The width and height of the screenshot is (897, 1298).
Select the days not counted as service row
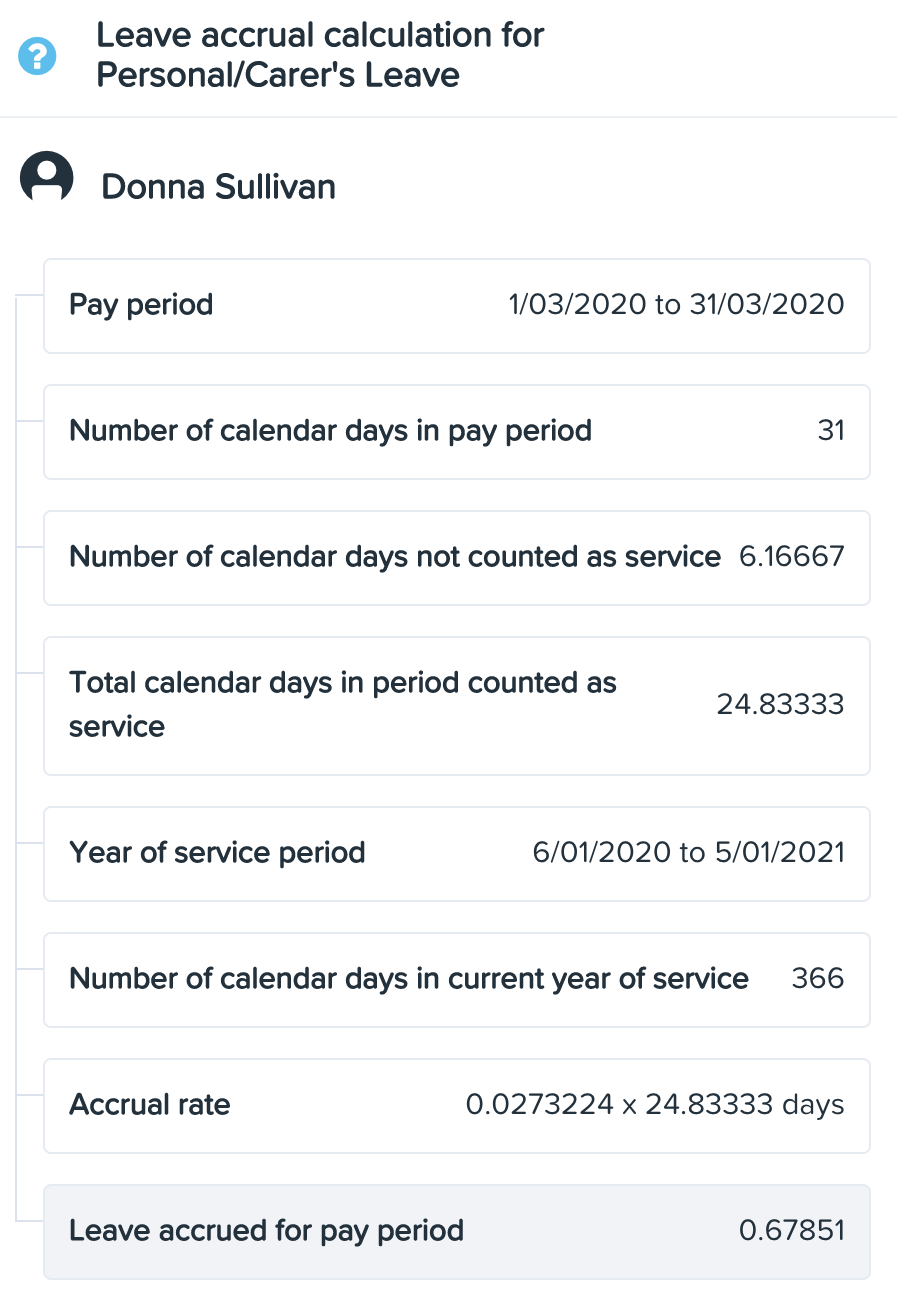point(457,558)
